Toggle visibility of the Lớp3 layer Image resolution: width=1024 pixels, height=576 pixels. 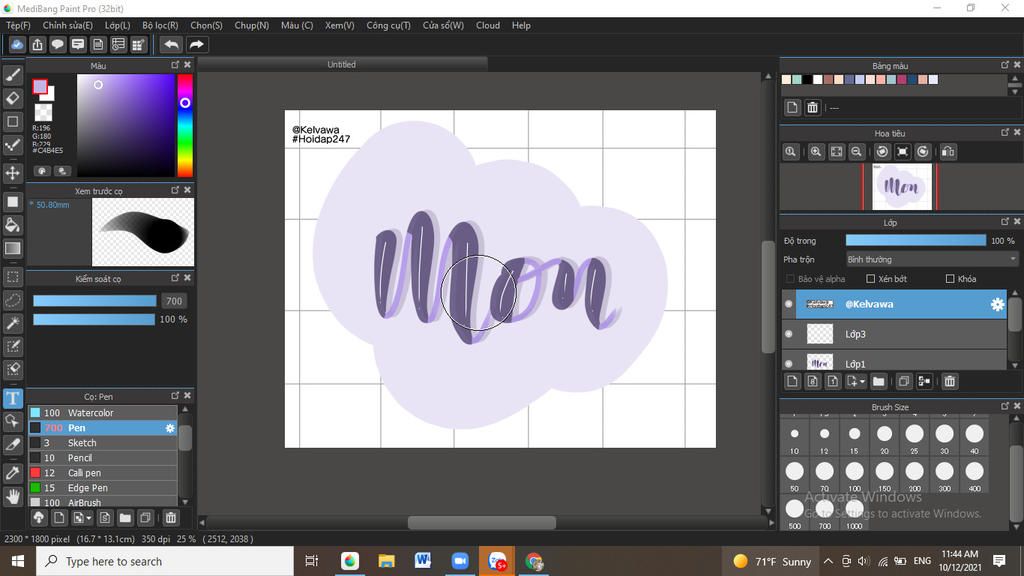[789, 334]
